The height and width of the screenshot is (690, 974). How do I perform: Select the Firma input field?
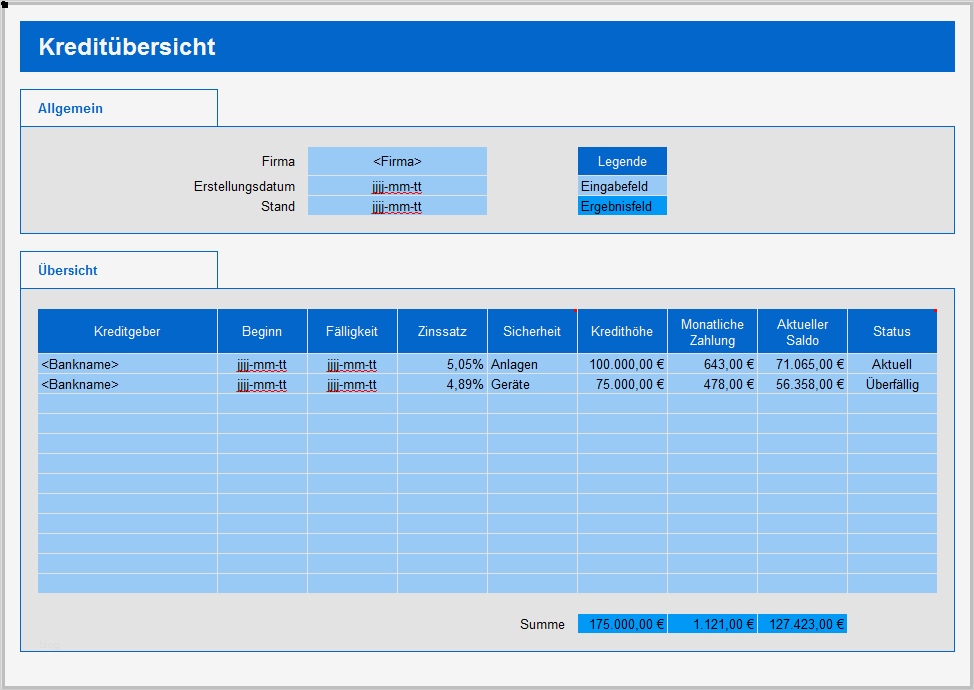397,161
